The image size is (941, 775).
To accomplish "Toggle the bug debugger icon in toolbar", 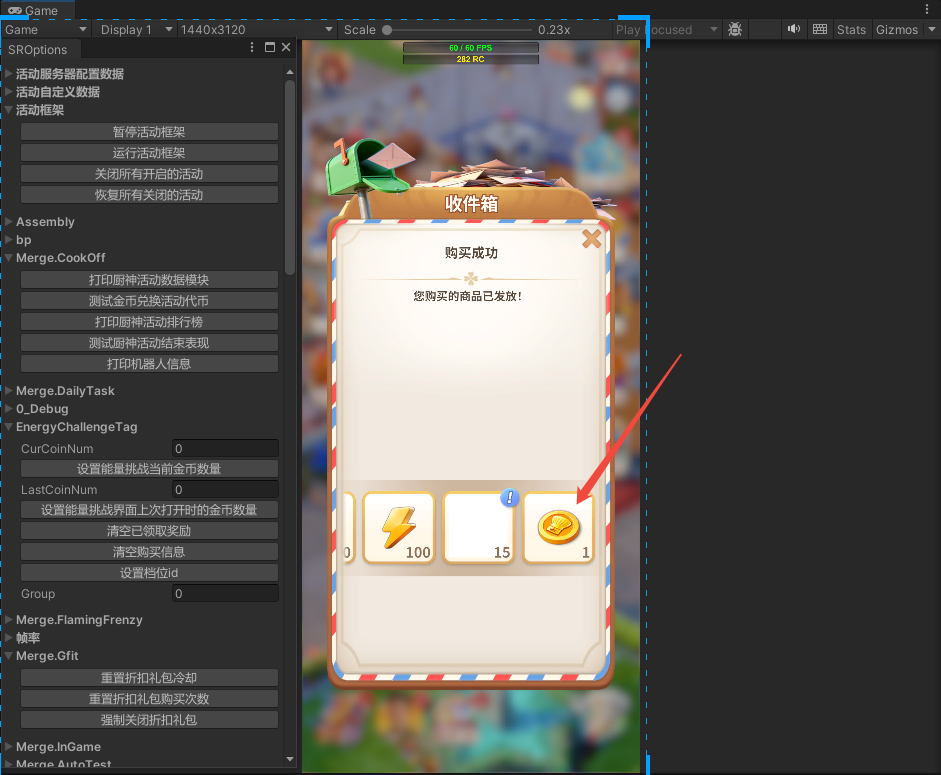I will (x=735, y=30).
